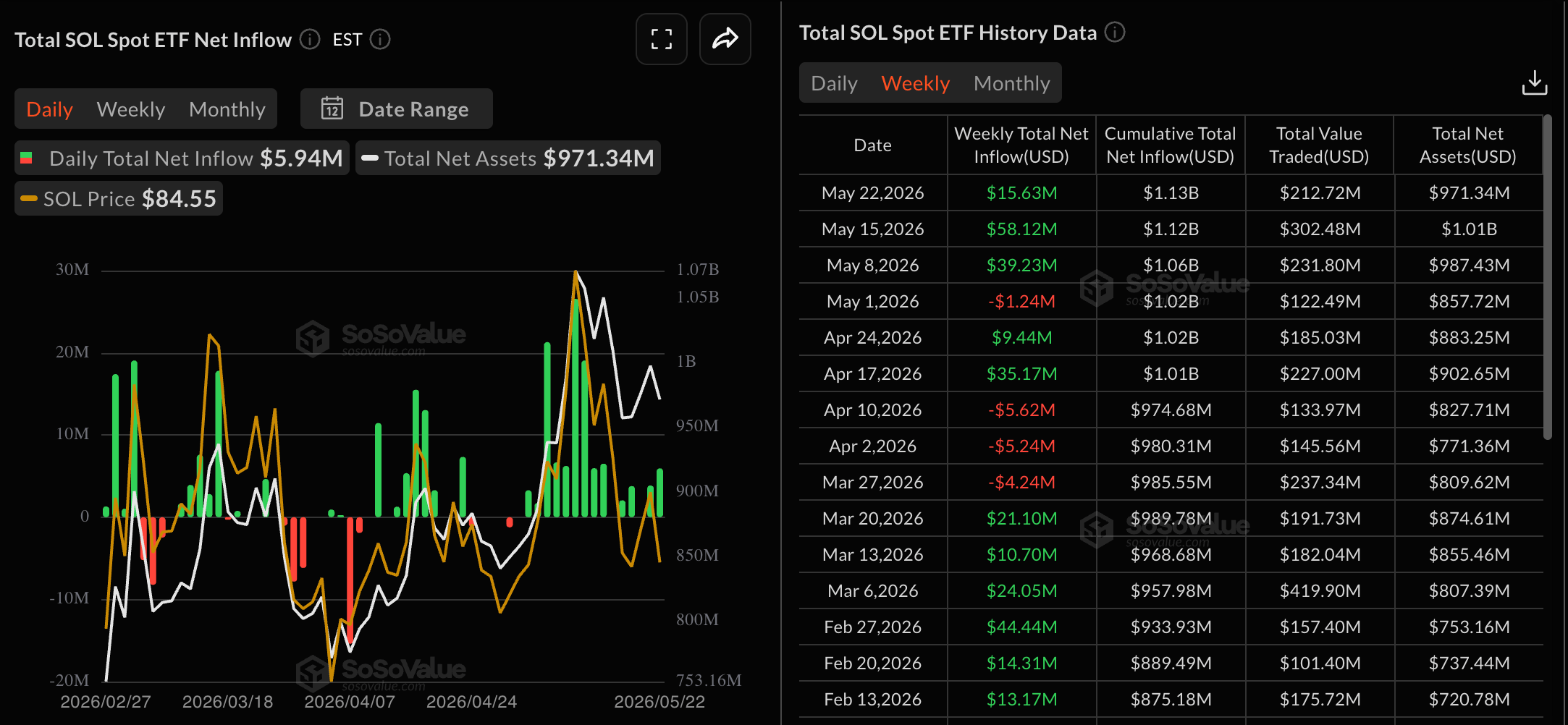This screenshot has width=1568, height=725.
Task: Click the Feb 20,2026 date cell
Action: click(872, 663)
